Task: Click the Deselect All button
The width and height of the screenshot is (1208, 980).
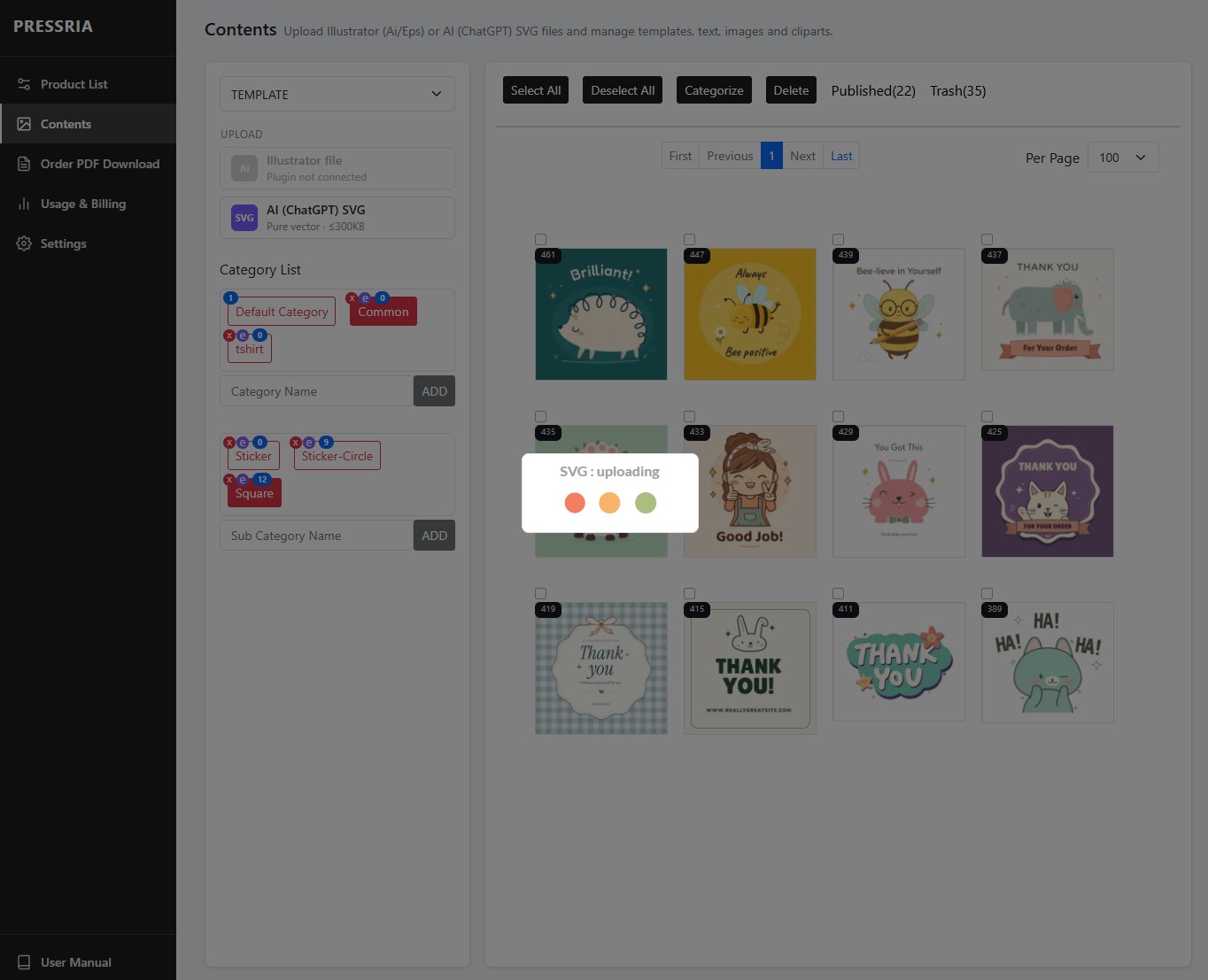Action: 623,90
